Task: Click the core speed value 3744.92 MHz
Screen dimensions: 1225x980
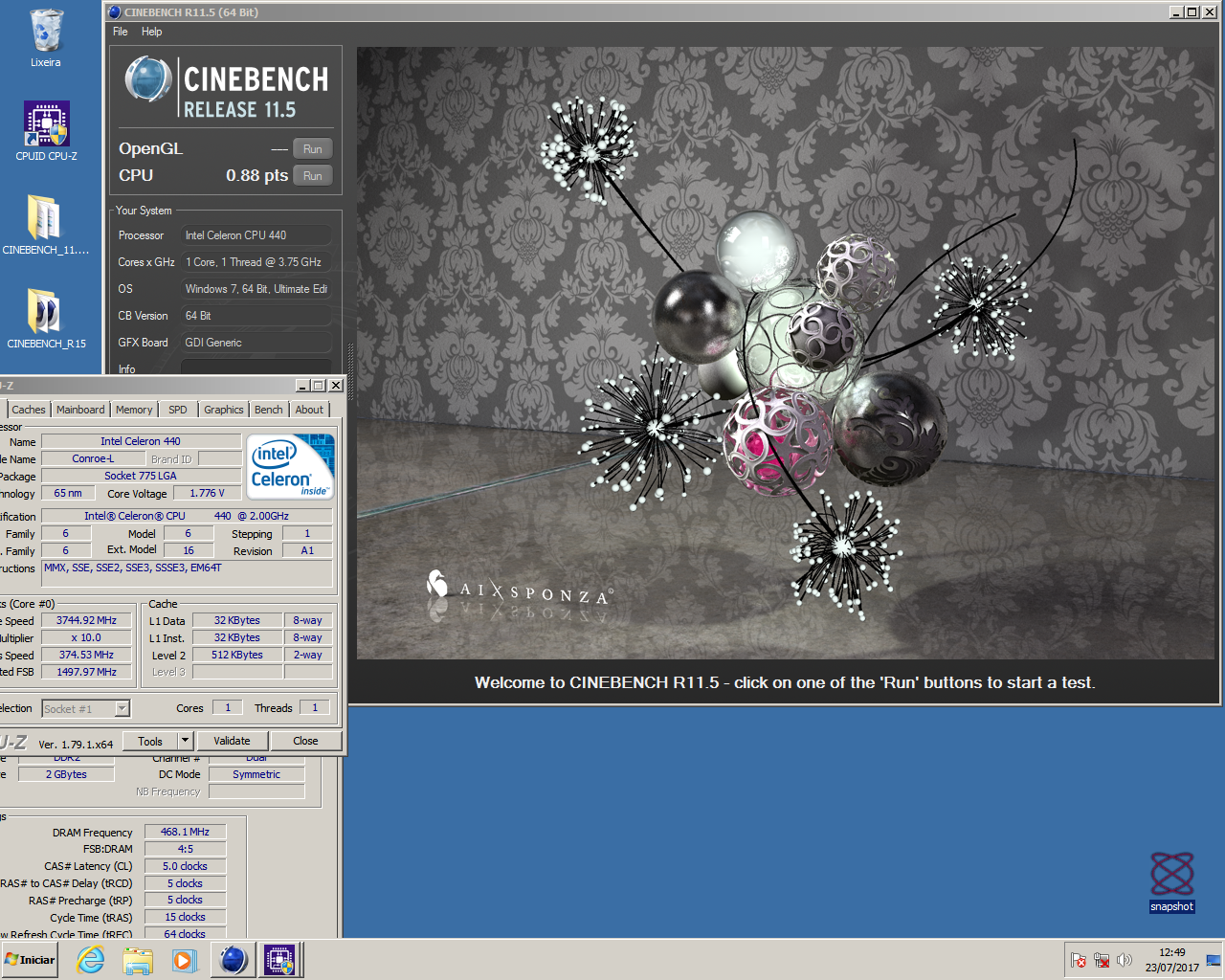Action: click(86, 620)
